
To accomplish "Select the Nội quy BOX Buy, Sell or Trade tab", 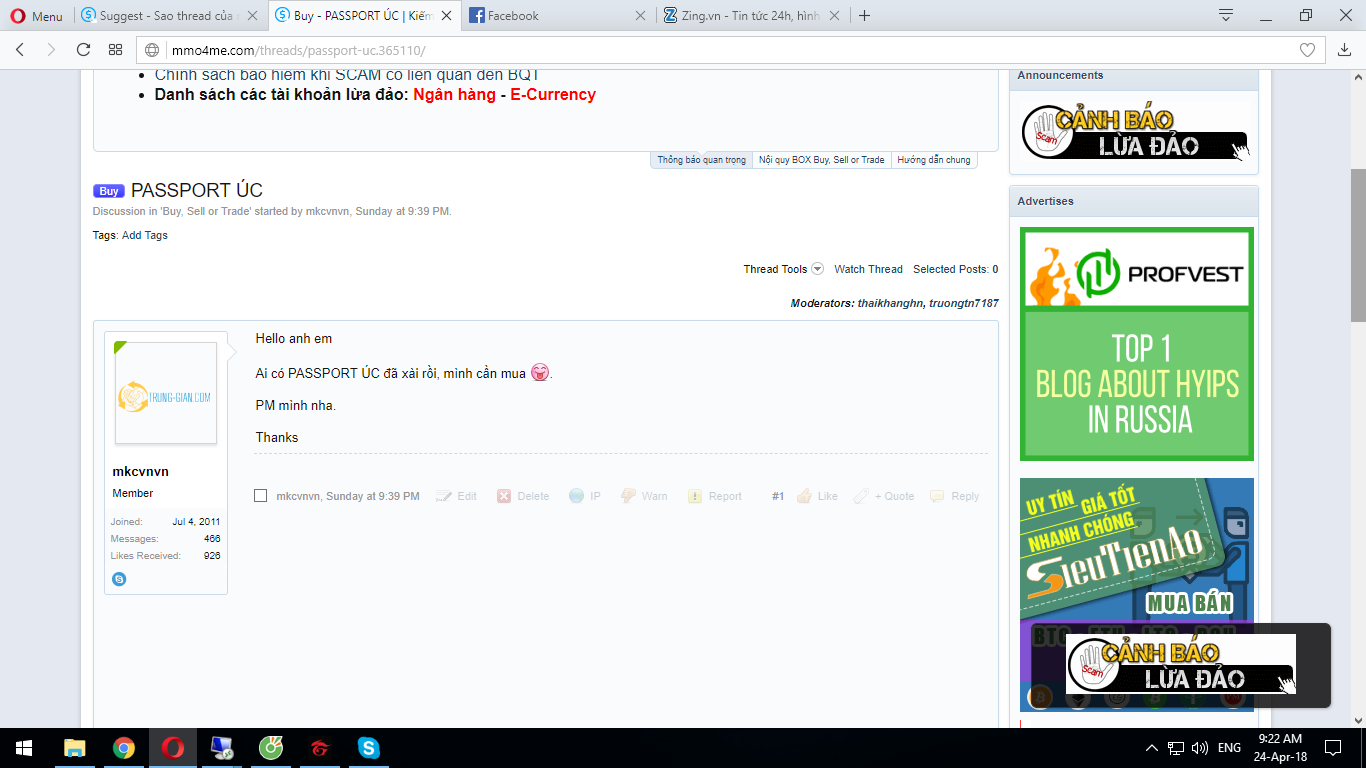I will (821, 160).
